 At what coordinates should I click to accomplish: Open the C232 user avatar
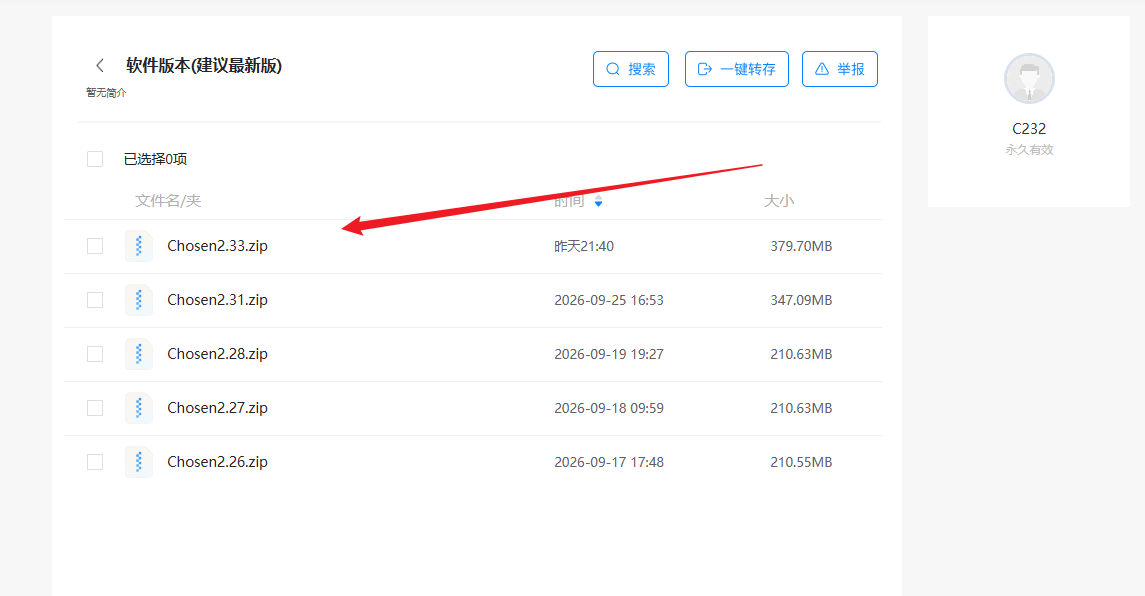(1029, 79)
